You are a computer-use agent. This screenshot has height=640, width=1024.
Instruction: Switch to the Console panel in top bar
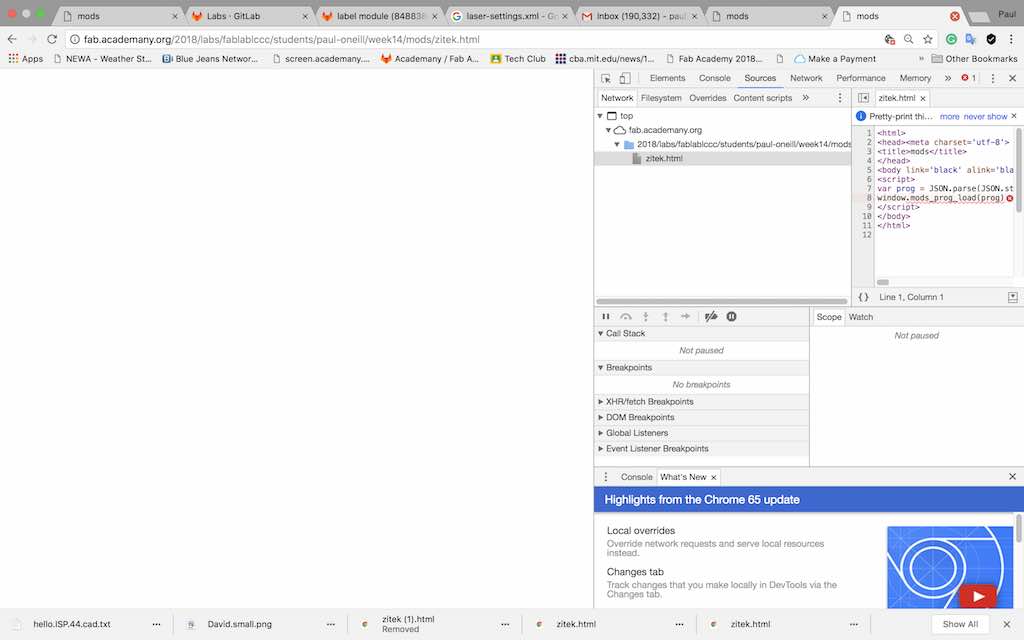[714, 78]
